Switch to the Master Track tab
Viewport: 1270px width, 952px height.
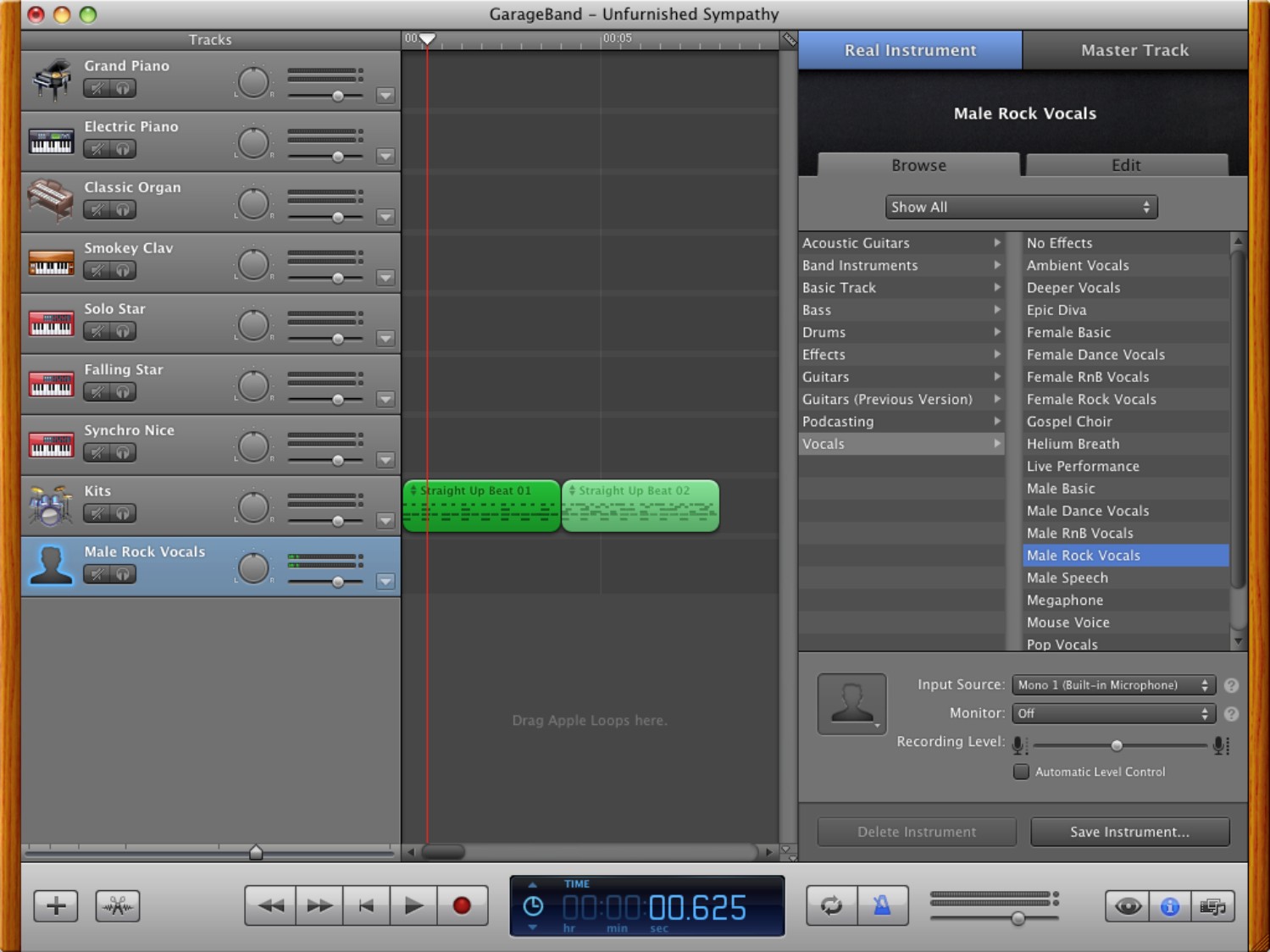point(1134,50)
